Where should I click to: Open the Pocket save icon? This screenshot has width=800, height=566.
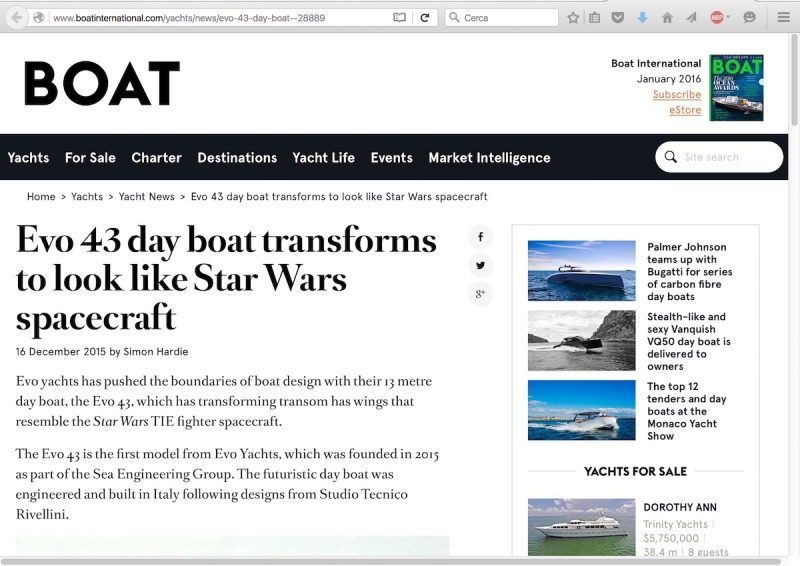[x=618, y=18]
